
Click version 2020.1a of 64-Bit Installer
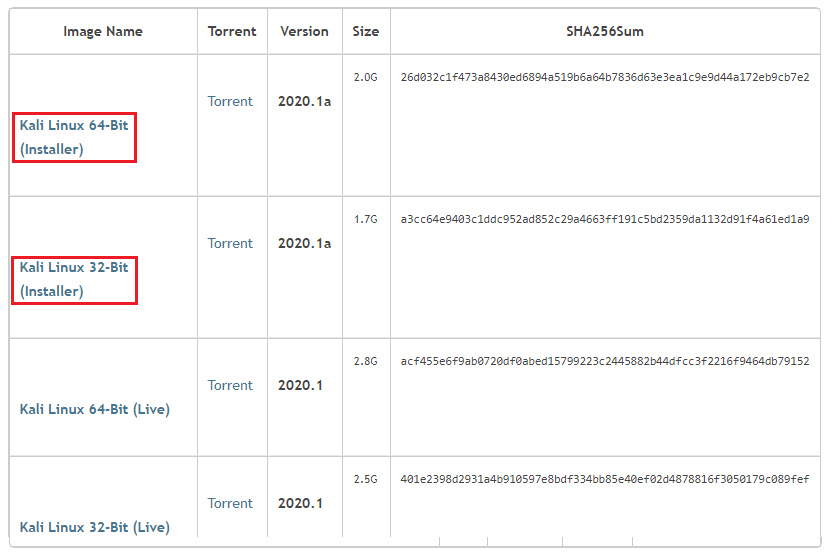tap(304, 101)
